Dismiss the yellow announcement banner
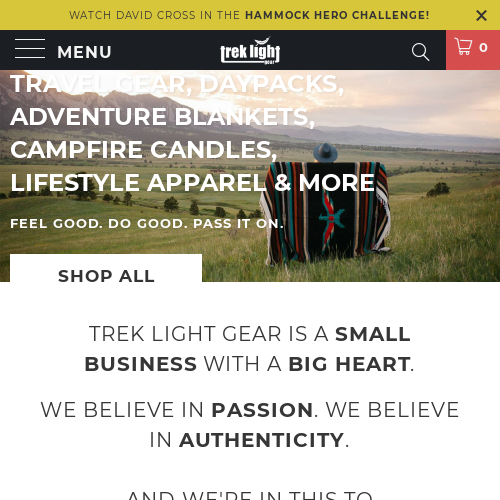500x500 pixels. coord(481,15)
